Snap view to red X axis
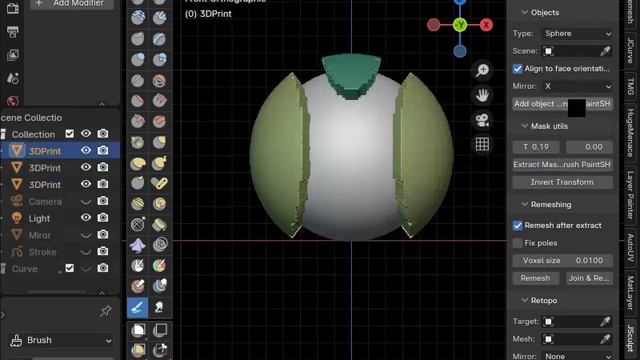 tap(486, 25)
